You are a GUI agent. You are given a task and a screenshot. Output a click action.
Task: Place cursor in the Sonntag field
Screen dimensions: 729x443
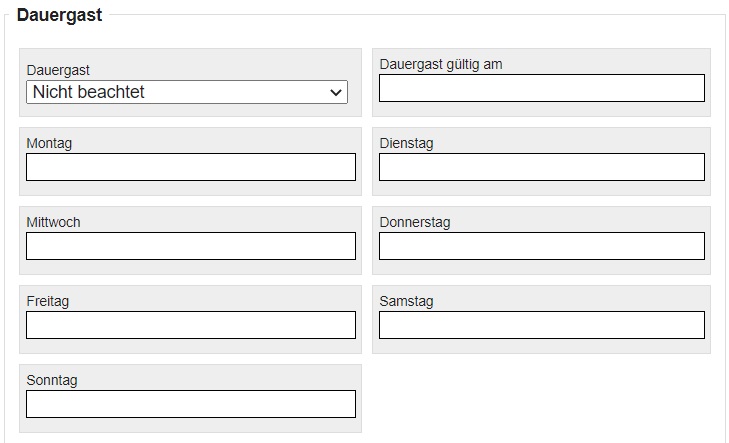191,404
